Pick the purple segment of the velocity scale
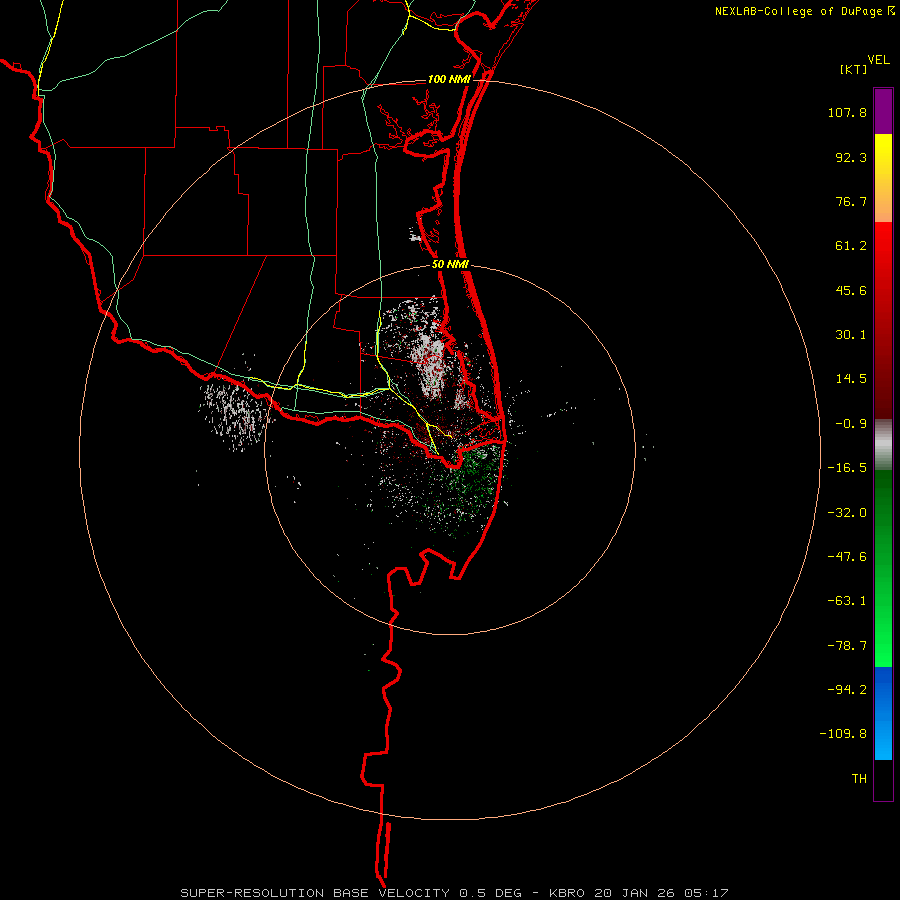The height and width of the screenshot is (900, 900). pos(883,112)
